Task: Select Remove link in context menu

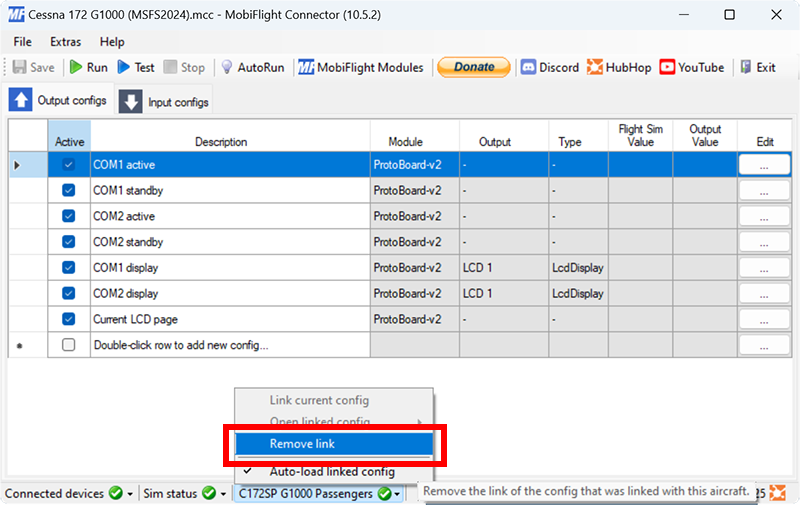Action: point(334,444)
